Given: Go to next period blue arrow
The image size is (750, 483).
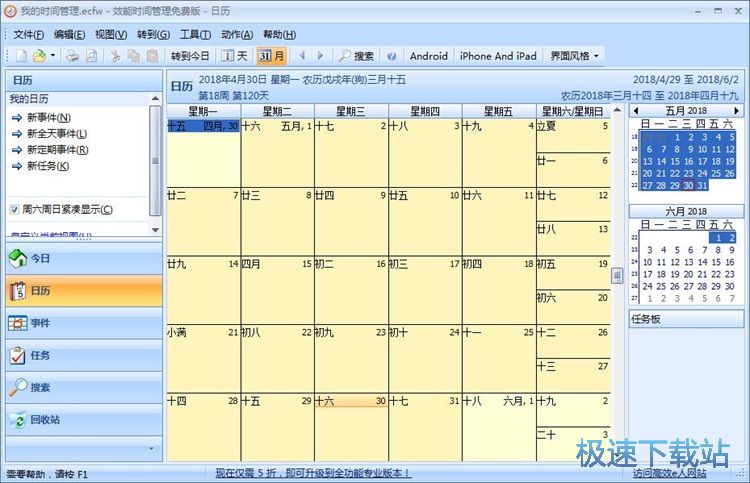Looking at the screenshot, I should point(320,56).
